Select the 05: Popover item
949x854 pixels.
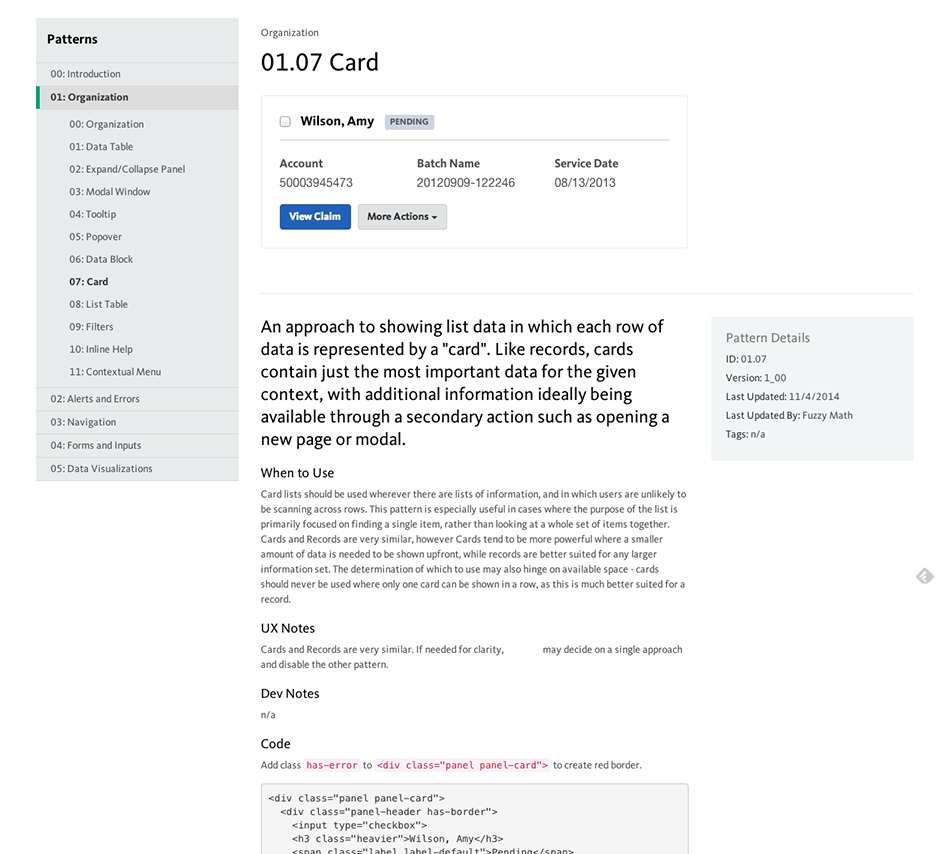(96, 237)
